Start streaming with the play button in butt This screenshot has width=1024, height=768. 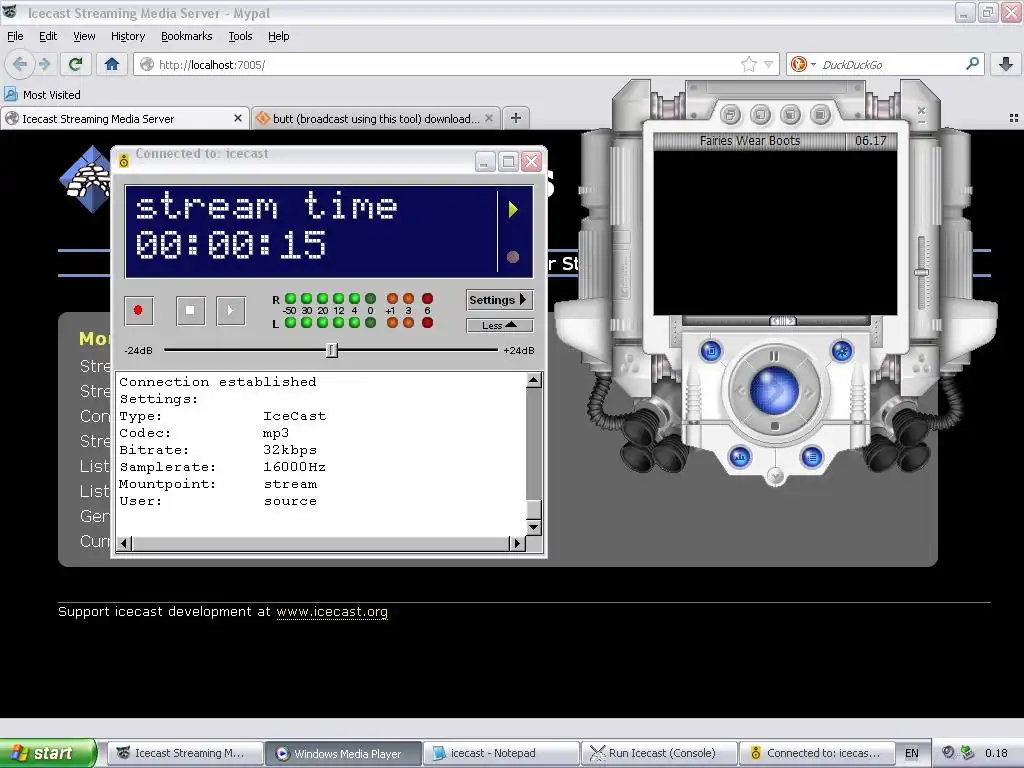(x=230, y=310)
